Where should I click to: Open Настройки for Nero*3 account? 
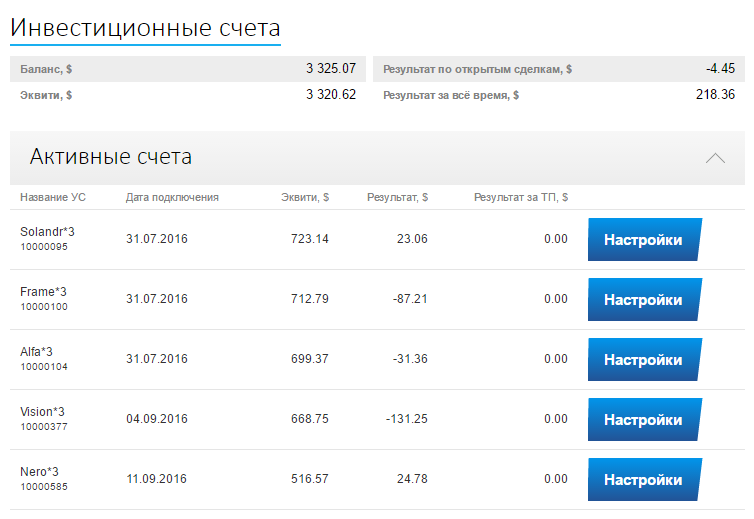(x=643, y=480)
